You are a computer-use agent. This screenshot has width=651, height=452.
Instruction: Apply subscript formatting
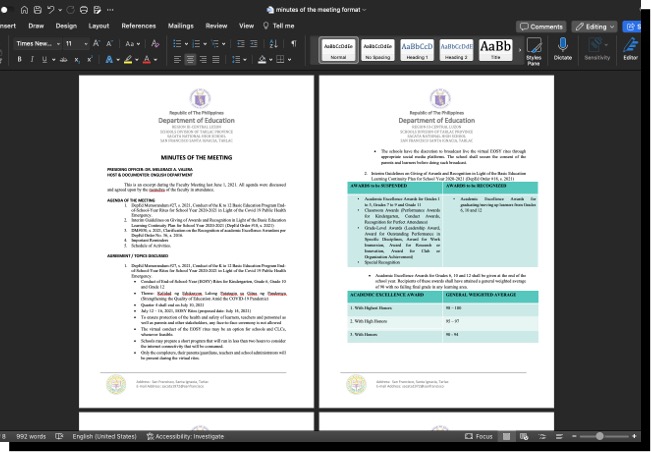(x=77, y=60)
